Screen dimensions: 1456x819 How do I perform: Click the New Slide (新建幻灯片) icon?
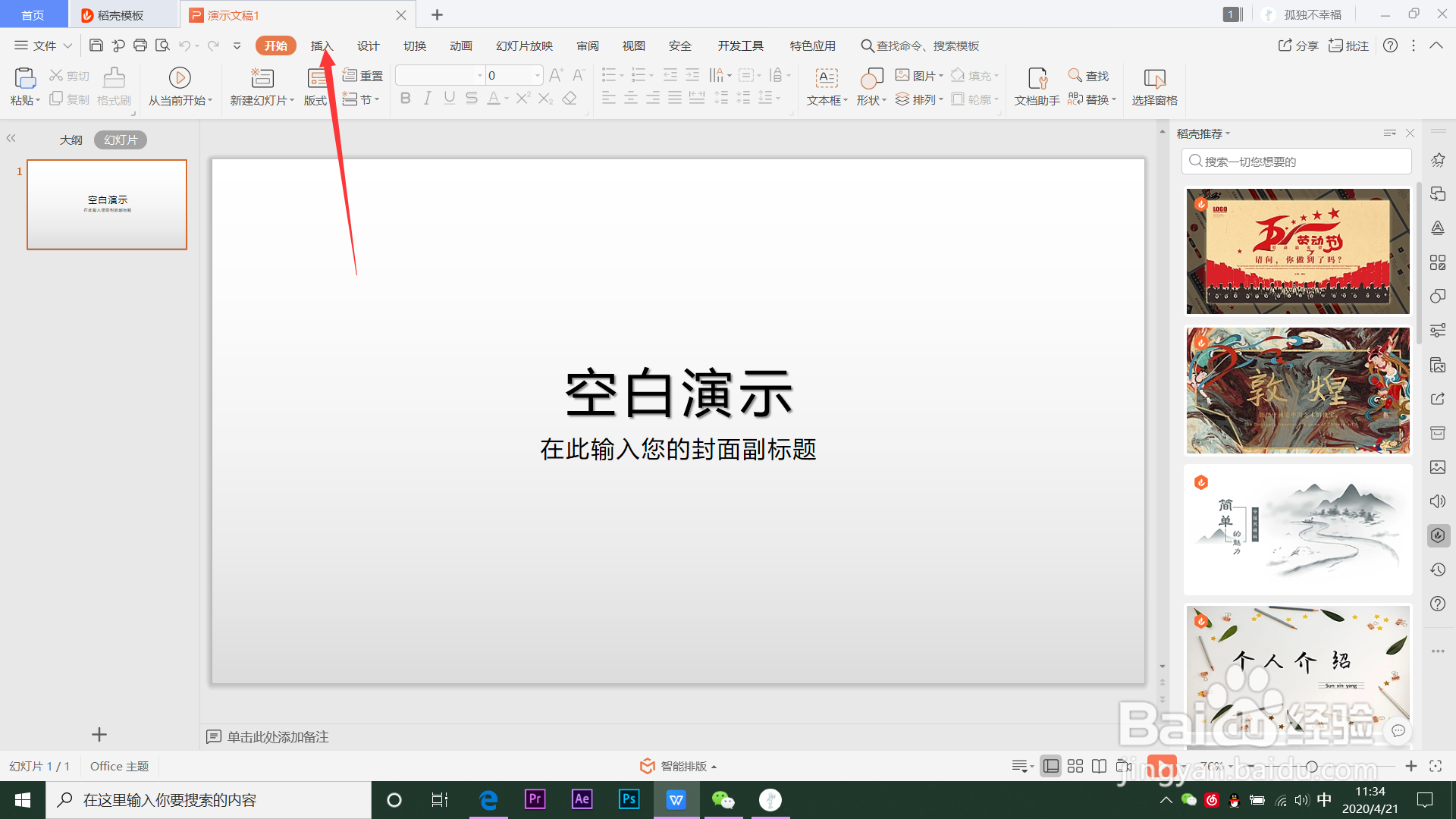click(x=262, y=78)
